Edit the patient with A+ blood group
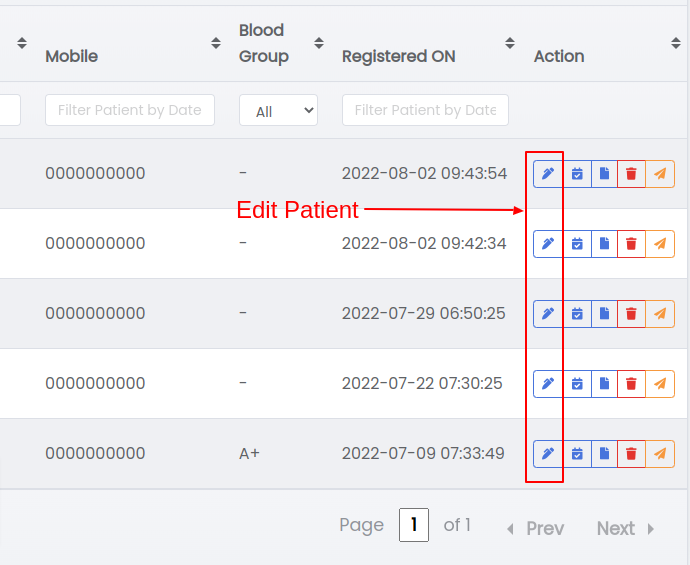The image size is (690, 565). [x=548, y=454]
